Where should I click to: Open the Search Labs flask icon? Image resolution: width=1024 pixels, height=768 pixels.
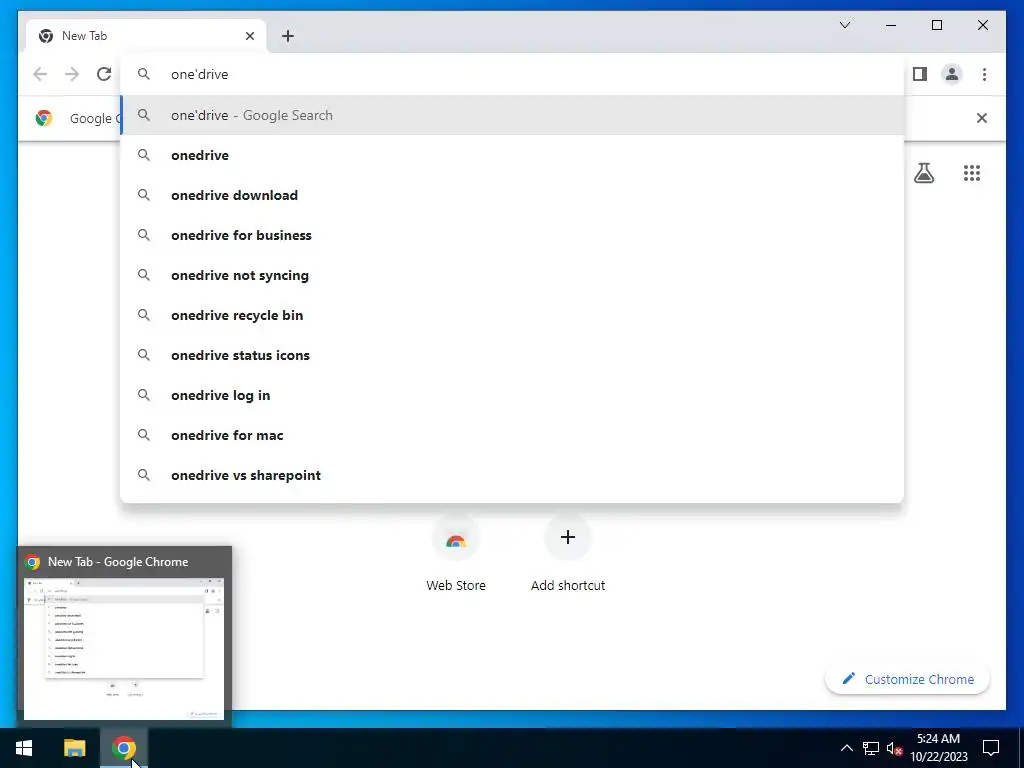coord(923,173)
